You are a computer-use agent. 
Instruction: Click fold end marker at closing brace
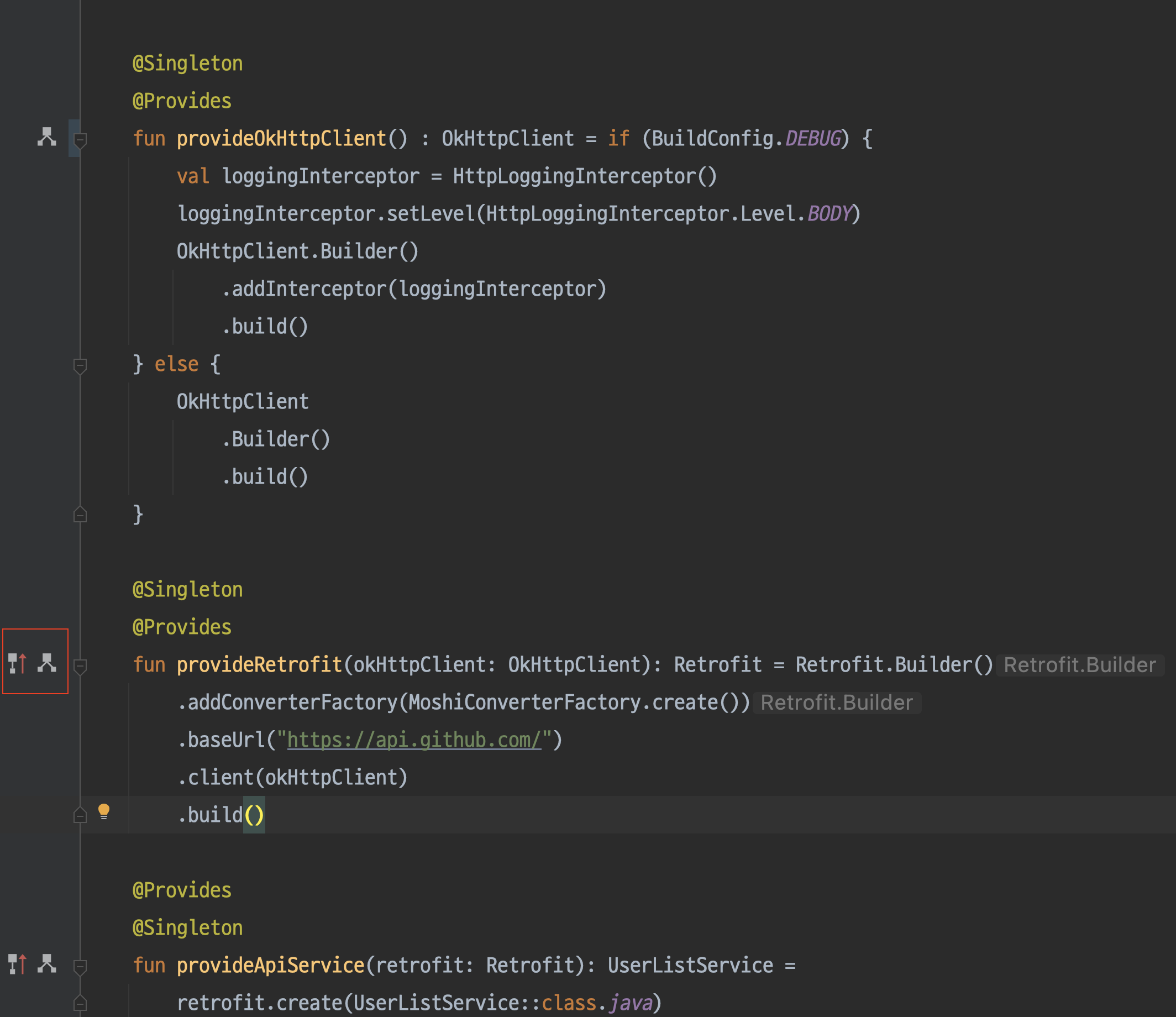pyautogui.click(x=80, y=515)
